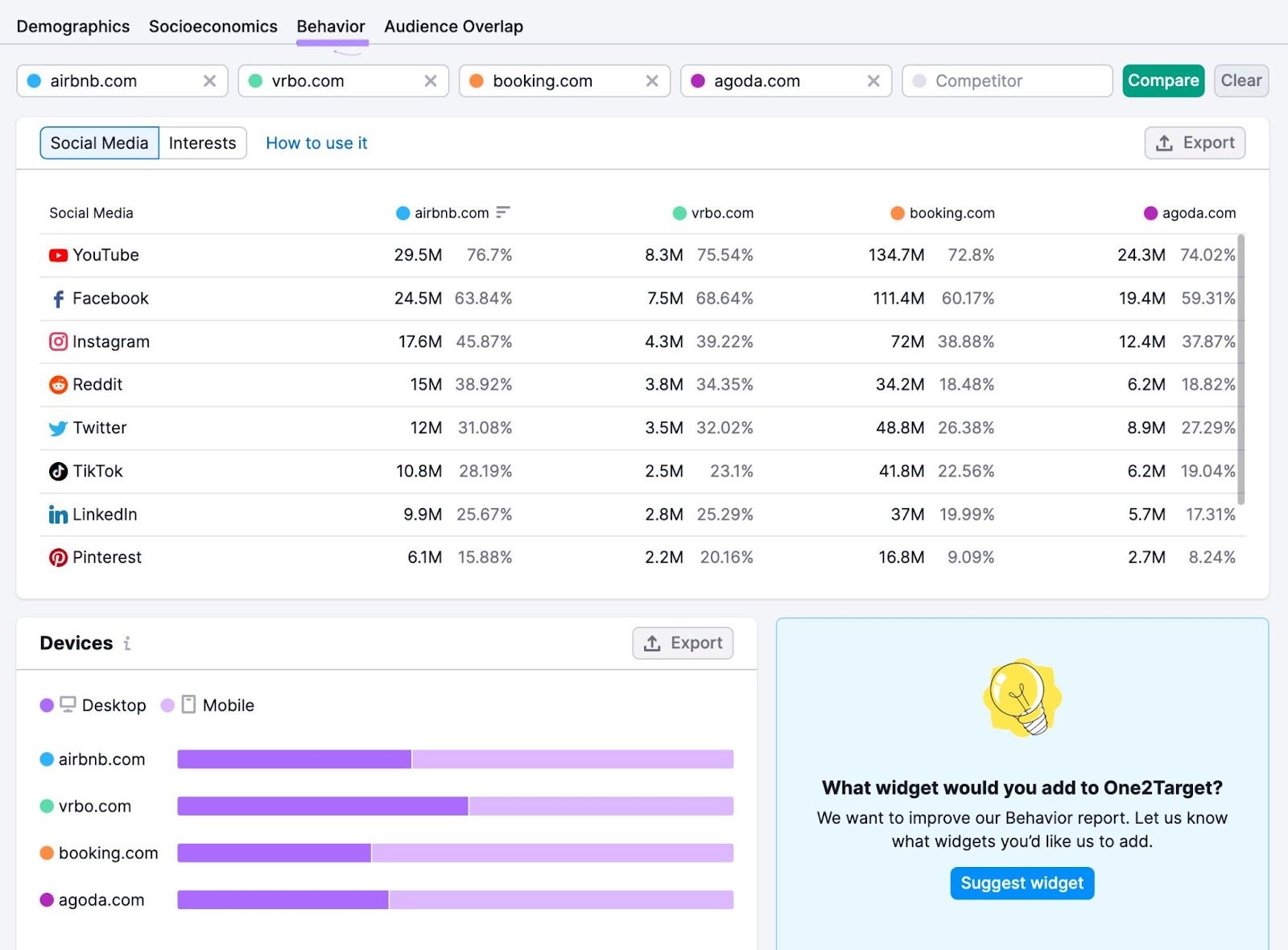Select the Twitter bird icon
This screenshot has height=950, width=1288.
pos(56,427)
